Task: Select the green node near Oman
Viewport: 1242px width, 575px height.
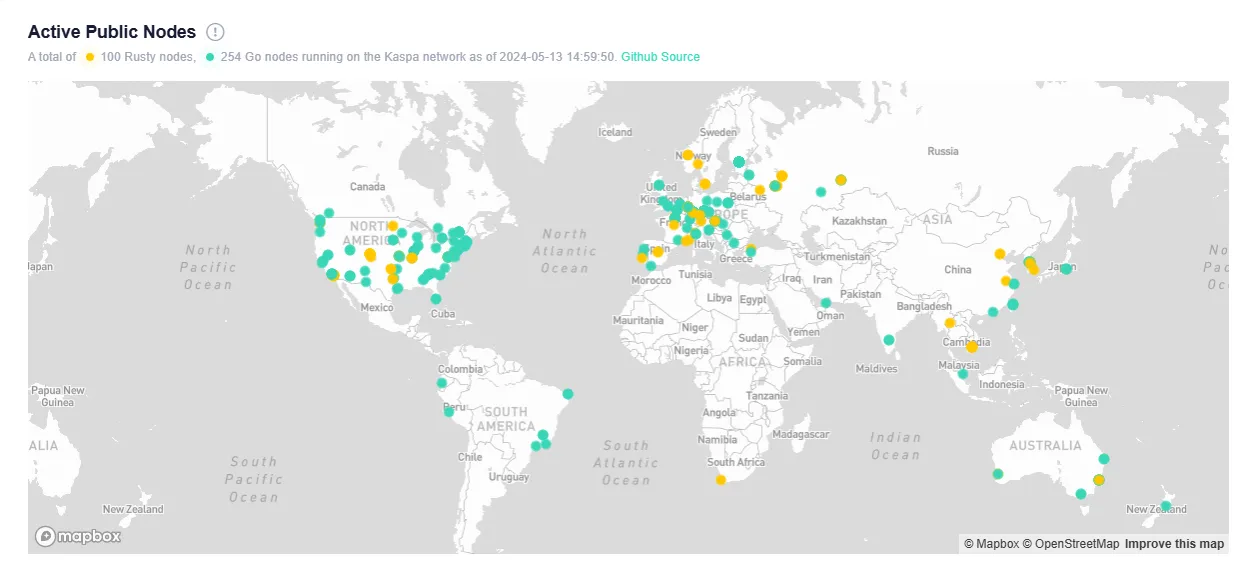Action: point(826,303)
